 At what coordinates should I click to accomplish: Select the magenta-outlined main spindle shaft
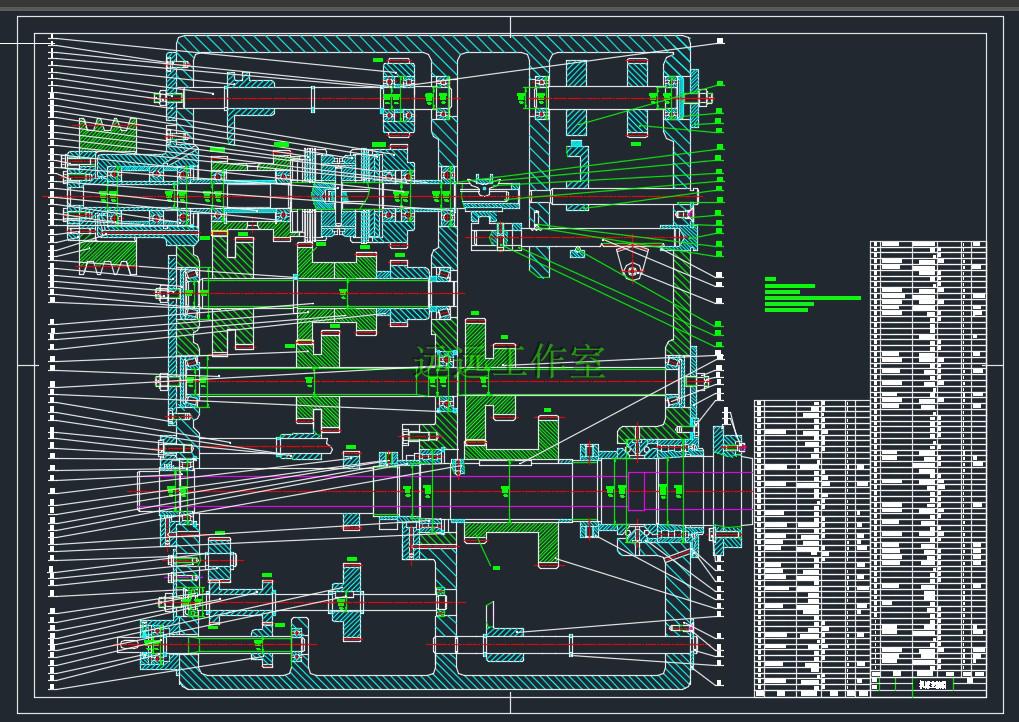click(x=445, y=491)
